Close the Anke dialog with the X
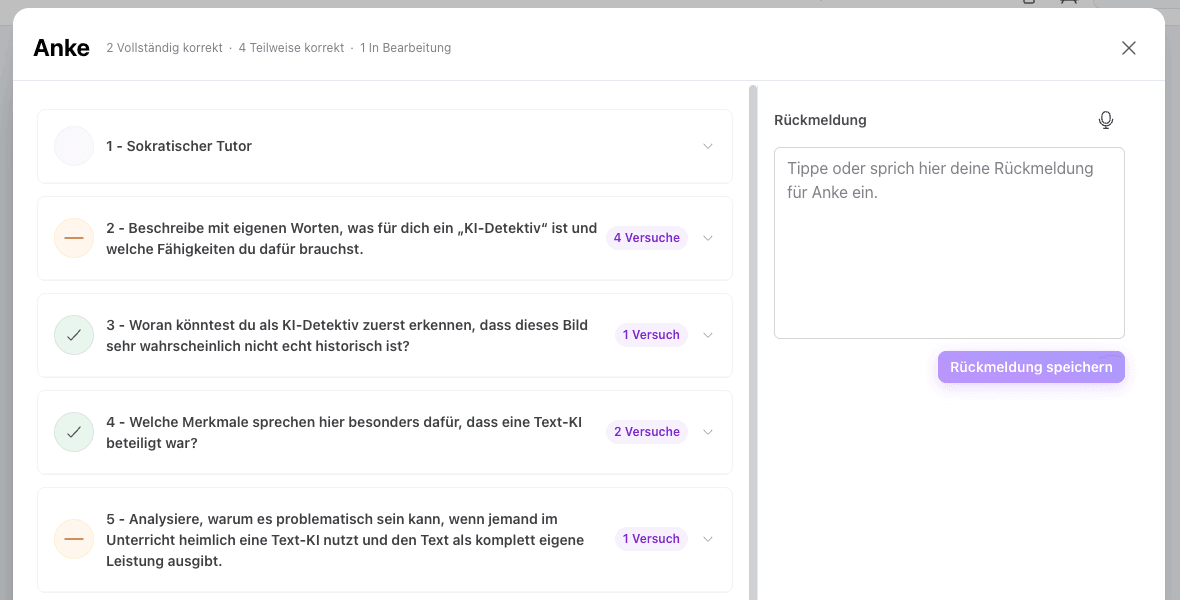 [x=1128, y=48]
